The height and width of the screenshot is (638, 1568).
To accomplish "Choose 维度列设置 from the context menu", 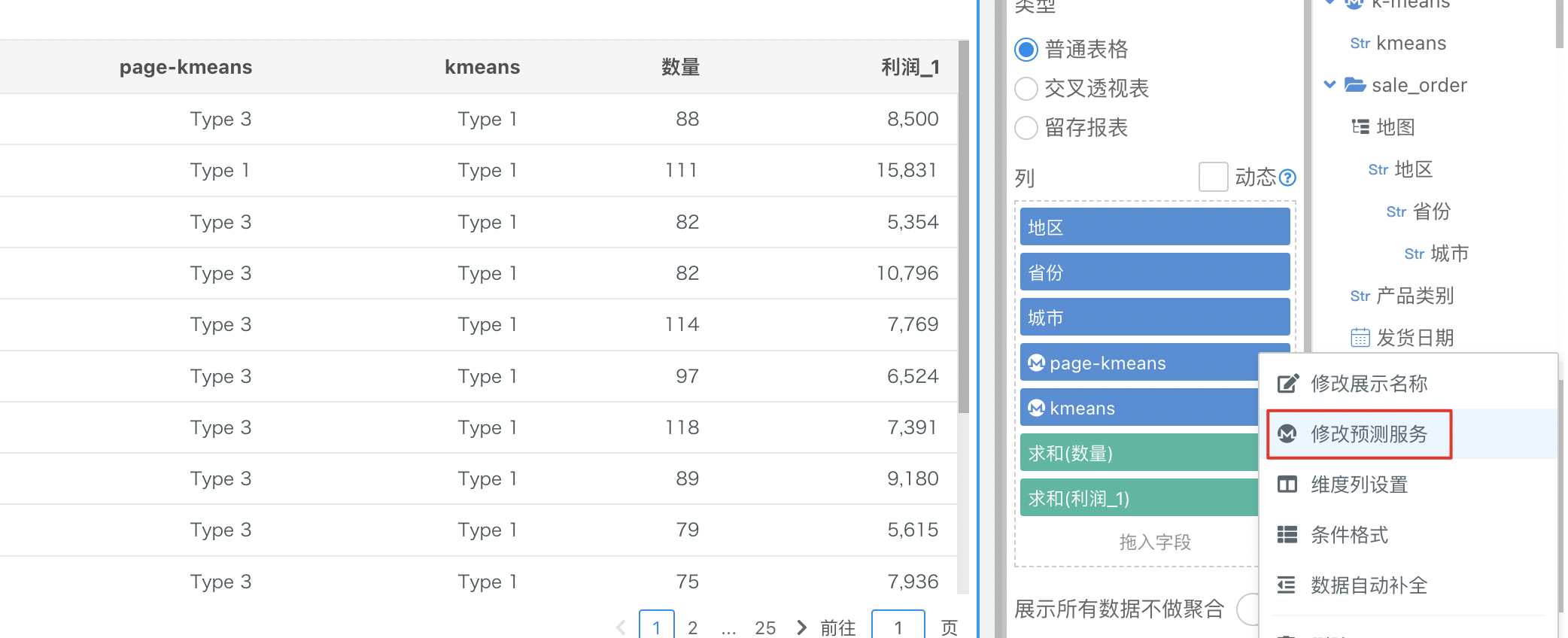I will (x=1408, y=485).
